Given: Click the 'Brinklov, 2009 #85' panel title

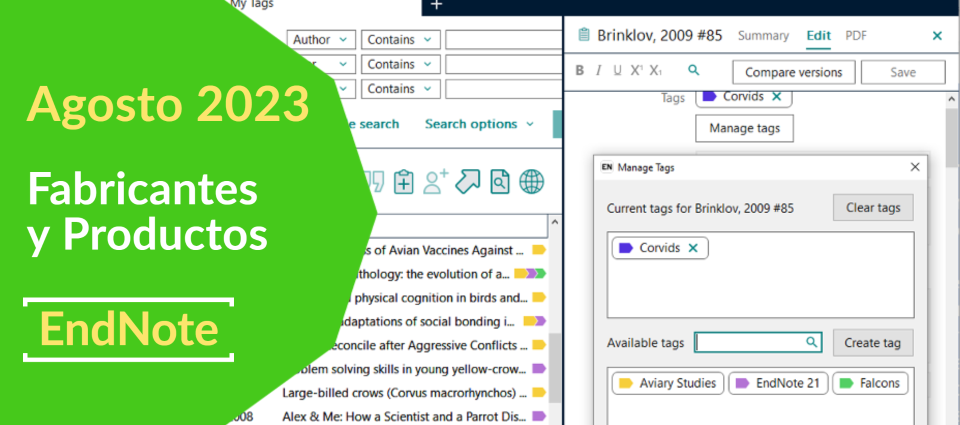Looking at the screenshot, I should point(659,36).
